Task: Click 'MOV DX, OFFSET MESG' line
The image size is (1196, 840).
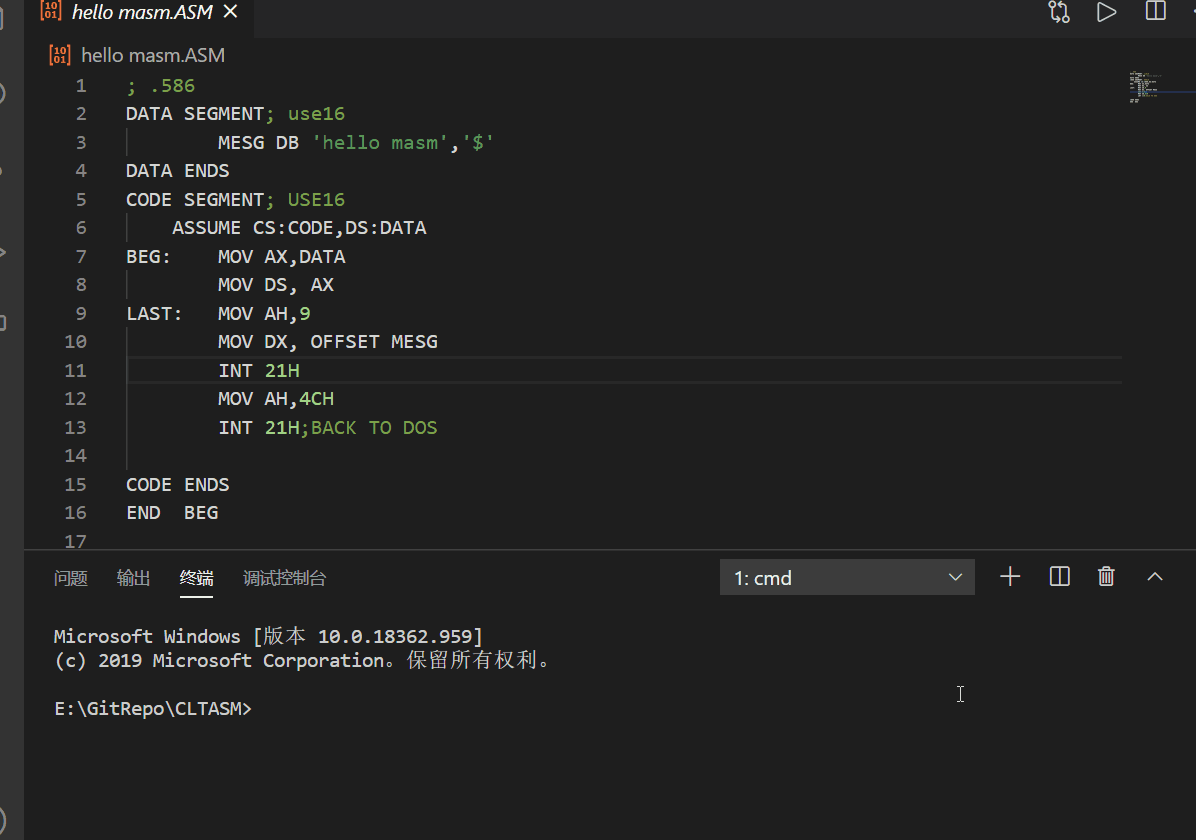Action: [328, 342]
